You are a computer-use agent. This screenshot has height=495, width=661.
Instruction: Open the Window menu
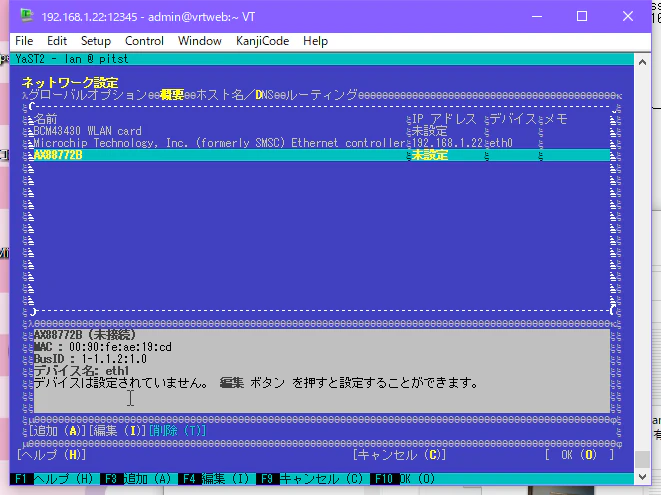[x=199, y=41]
